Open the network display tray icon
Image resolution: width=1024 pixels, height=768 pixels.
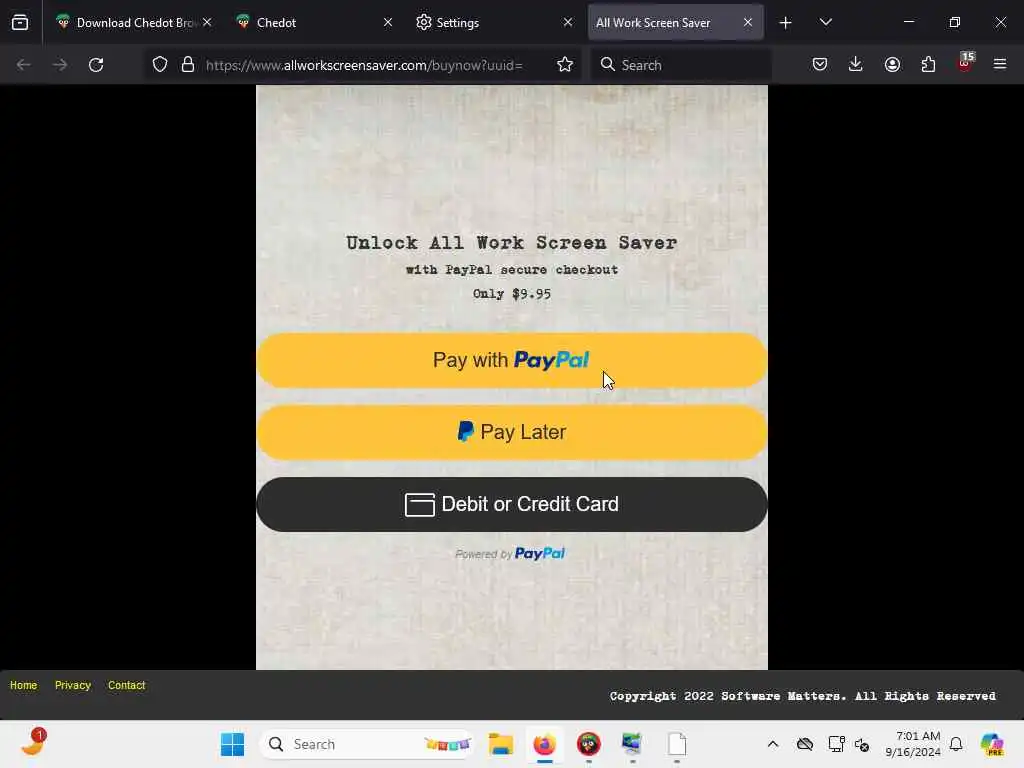pyautogui.click(x=837, y=744)
